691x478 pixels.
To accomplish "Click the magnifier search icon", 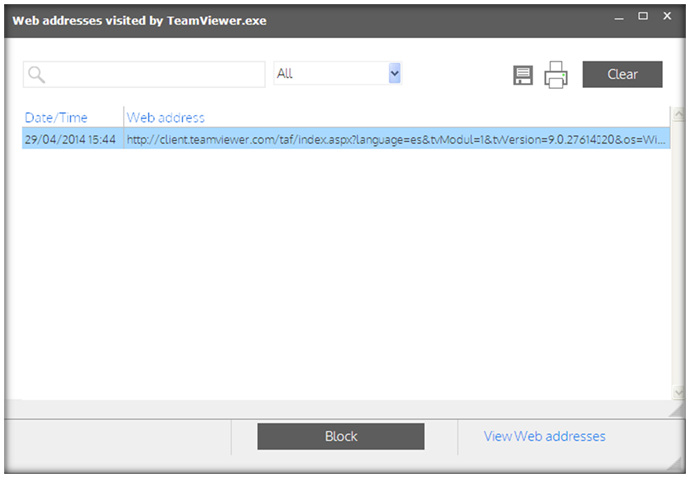I will click(36, 74).
